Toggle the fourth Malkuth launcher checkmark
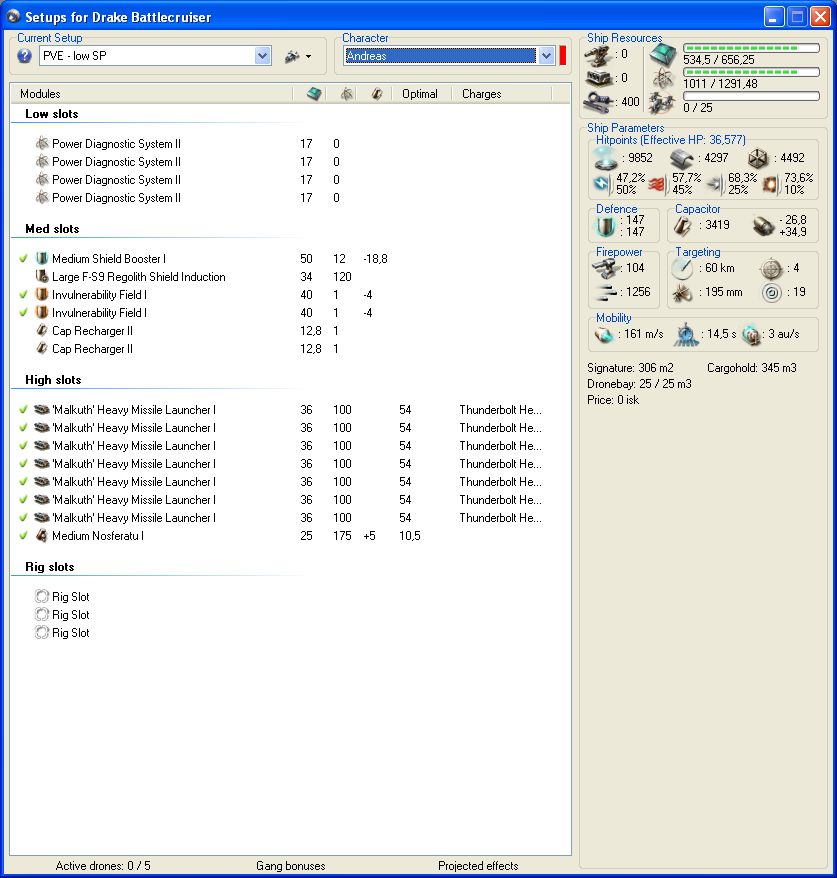837x878 pixels. click(x=24, y=464)
